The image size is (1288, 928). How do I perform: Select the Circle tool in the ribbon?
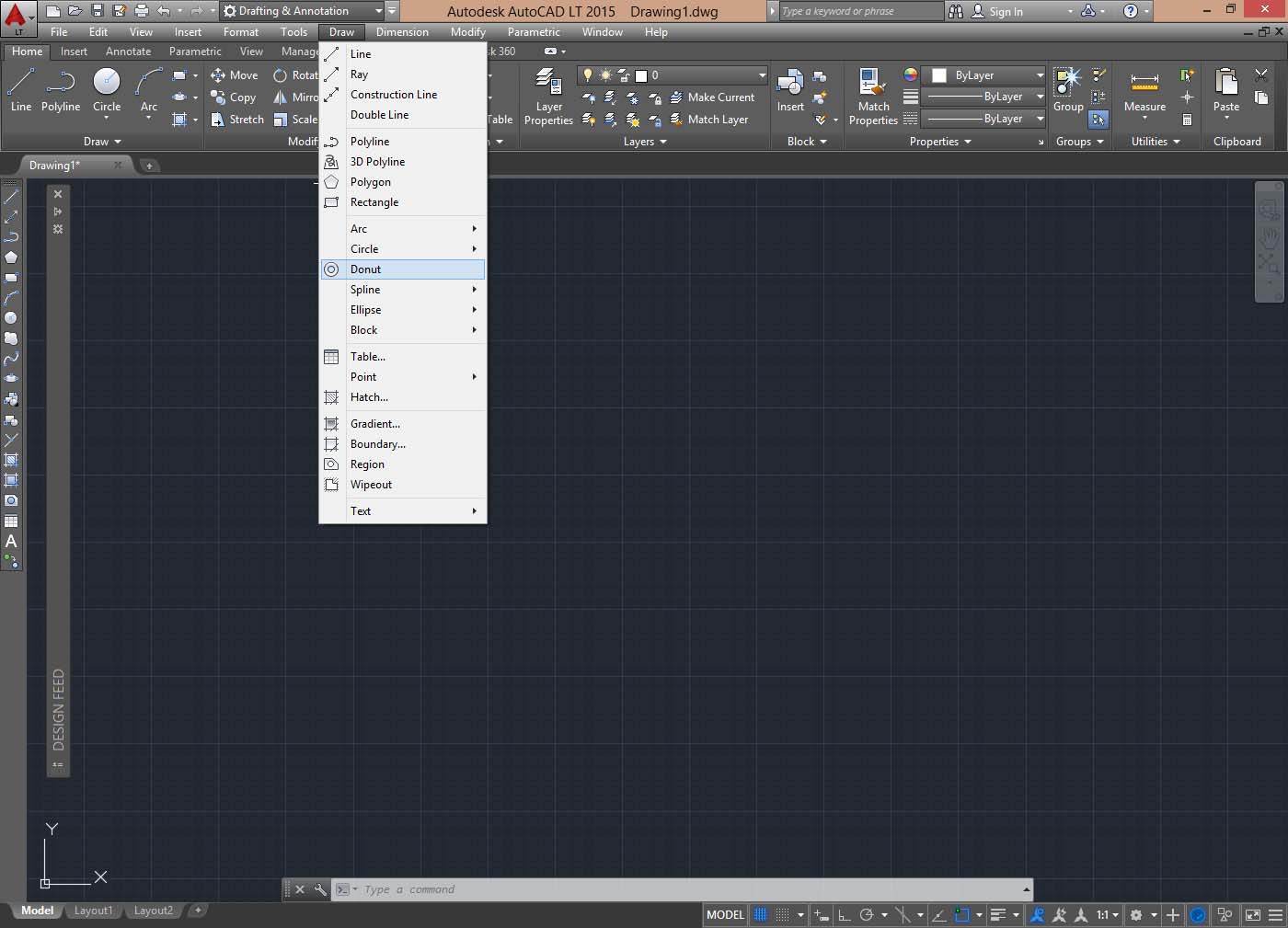coord(107,89)
